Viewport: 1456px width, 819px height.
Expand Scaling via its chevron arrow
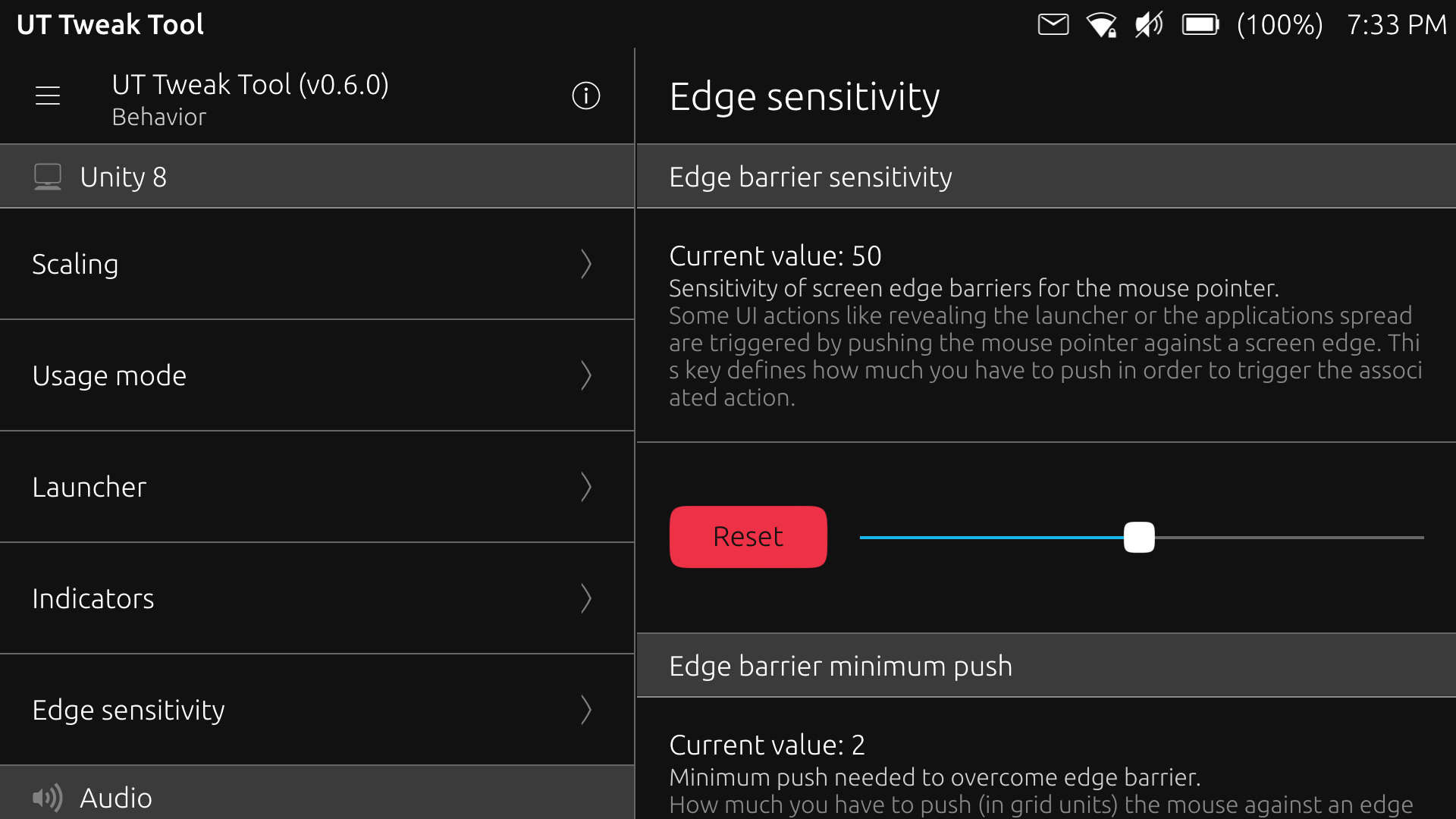point(586,264)
